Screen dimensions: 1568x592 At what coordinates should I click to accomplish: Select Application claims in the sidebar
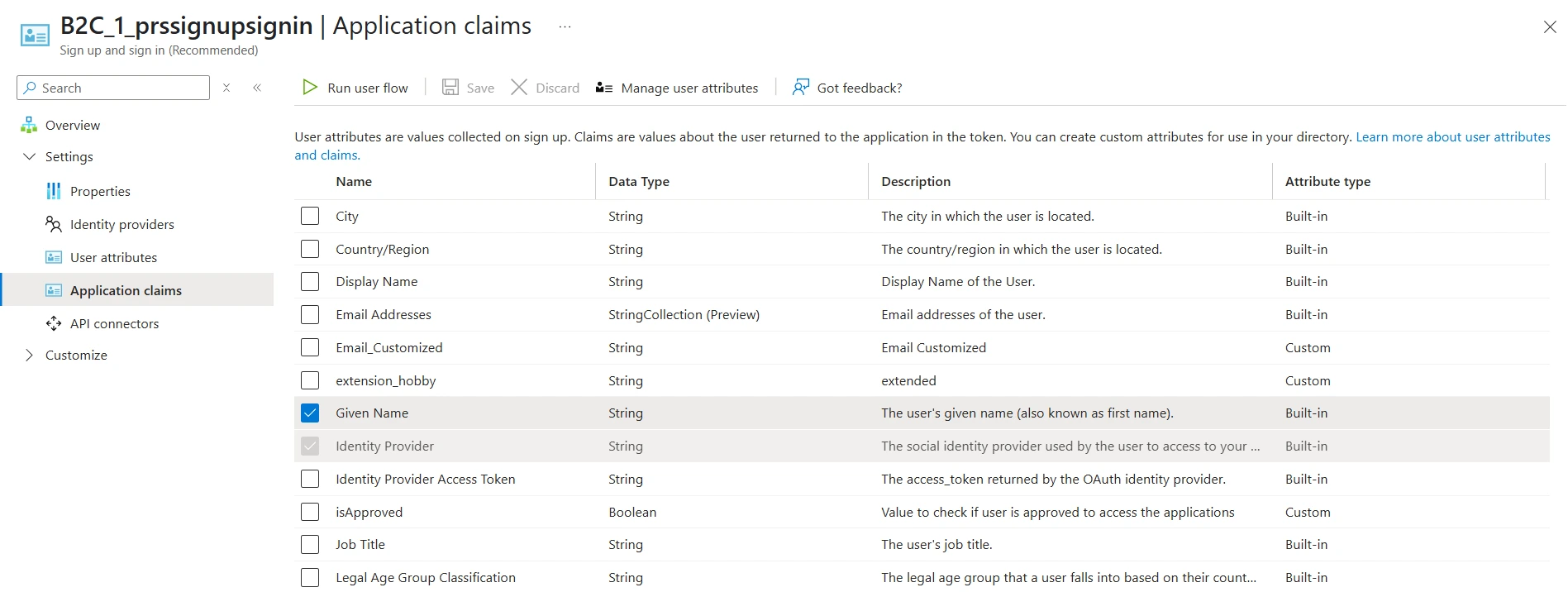pyautogui.click(x=126, y=290)
